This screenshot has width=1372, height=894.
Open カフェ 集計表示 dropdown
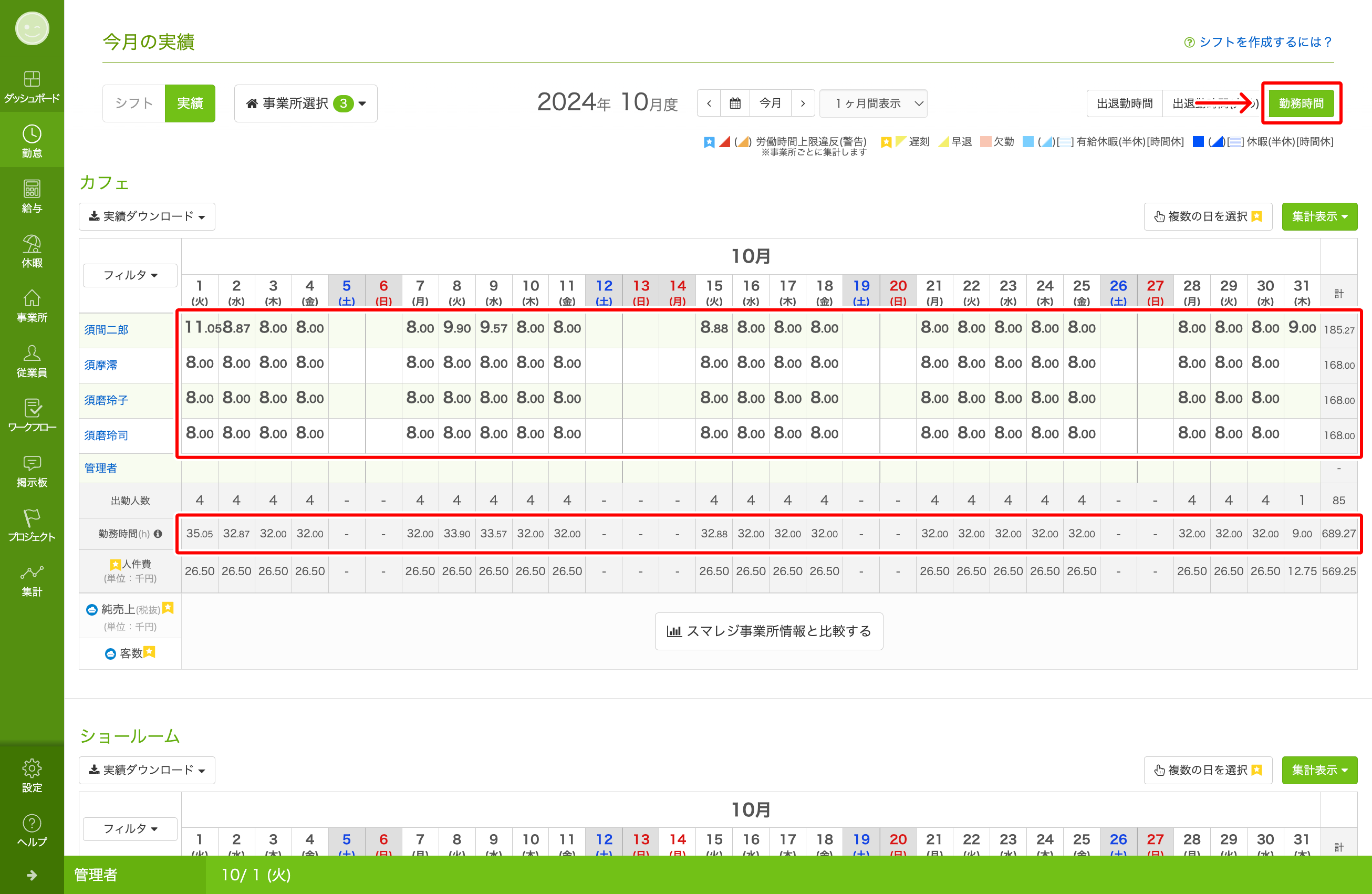tap(1319, 216)
